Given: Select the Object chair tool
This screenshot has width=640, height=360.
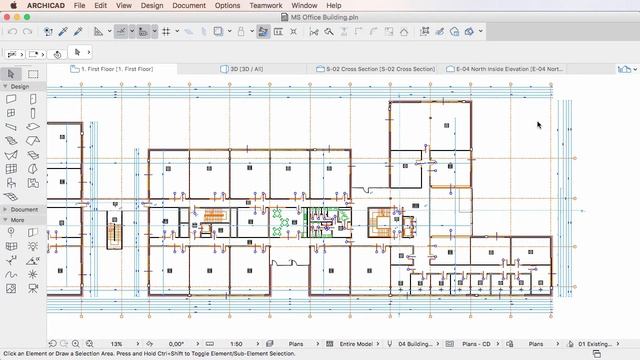Looking at the screenshot, I should point(11,183).
